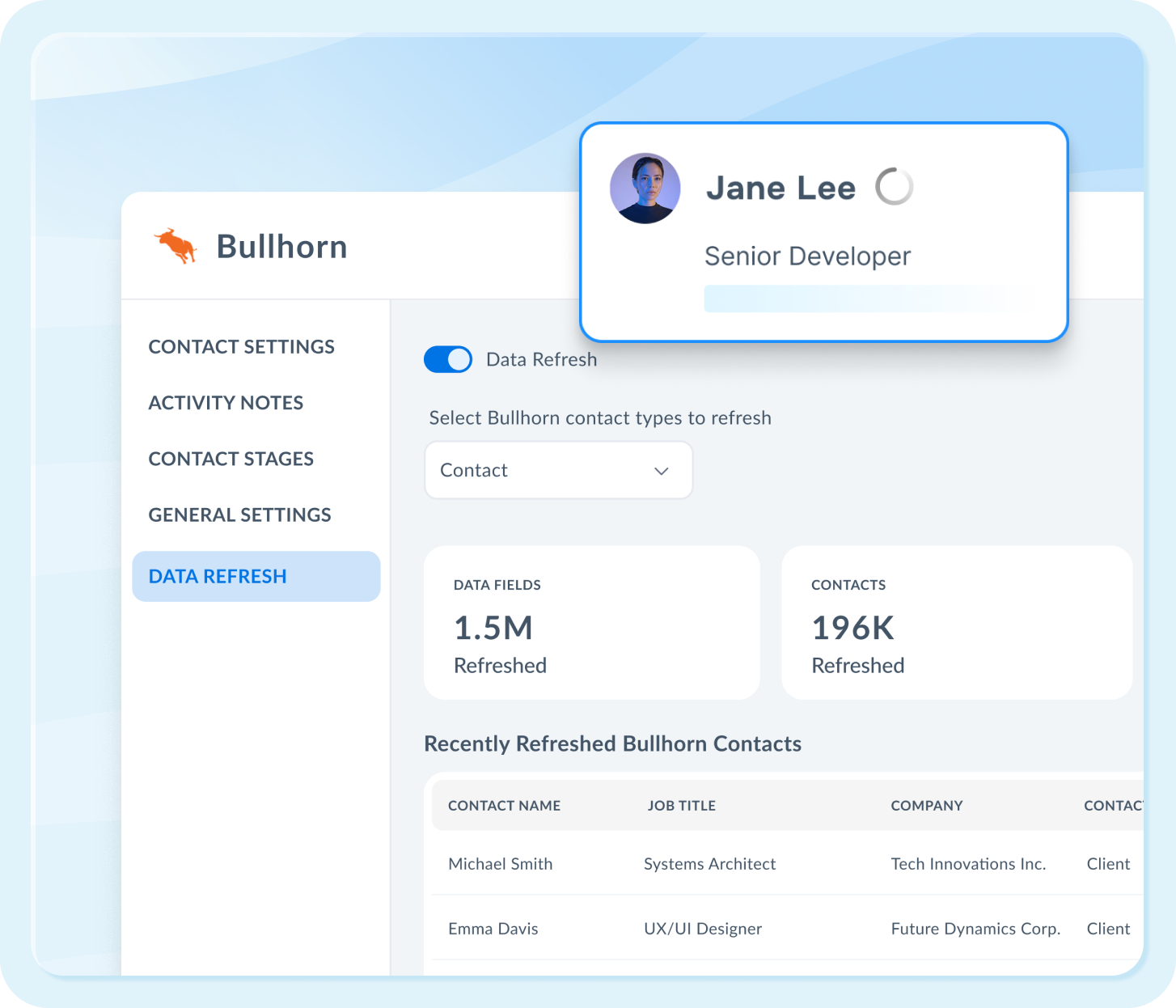Click the Senior Developer title text
This screenshot has width=1176, height=1008.
(x=807, y=256)
